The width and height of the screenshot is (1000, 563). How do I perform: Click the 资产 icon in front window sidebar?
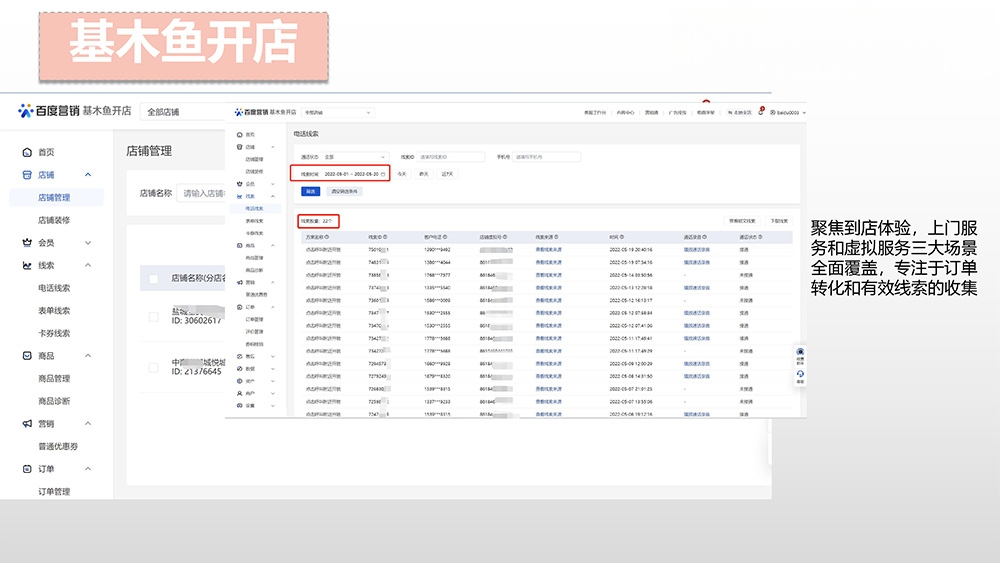pos(240,381)
